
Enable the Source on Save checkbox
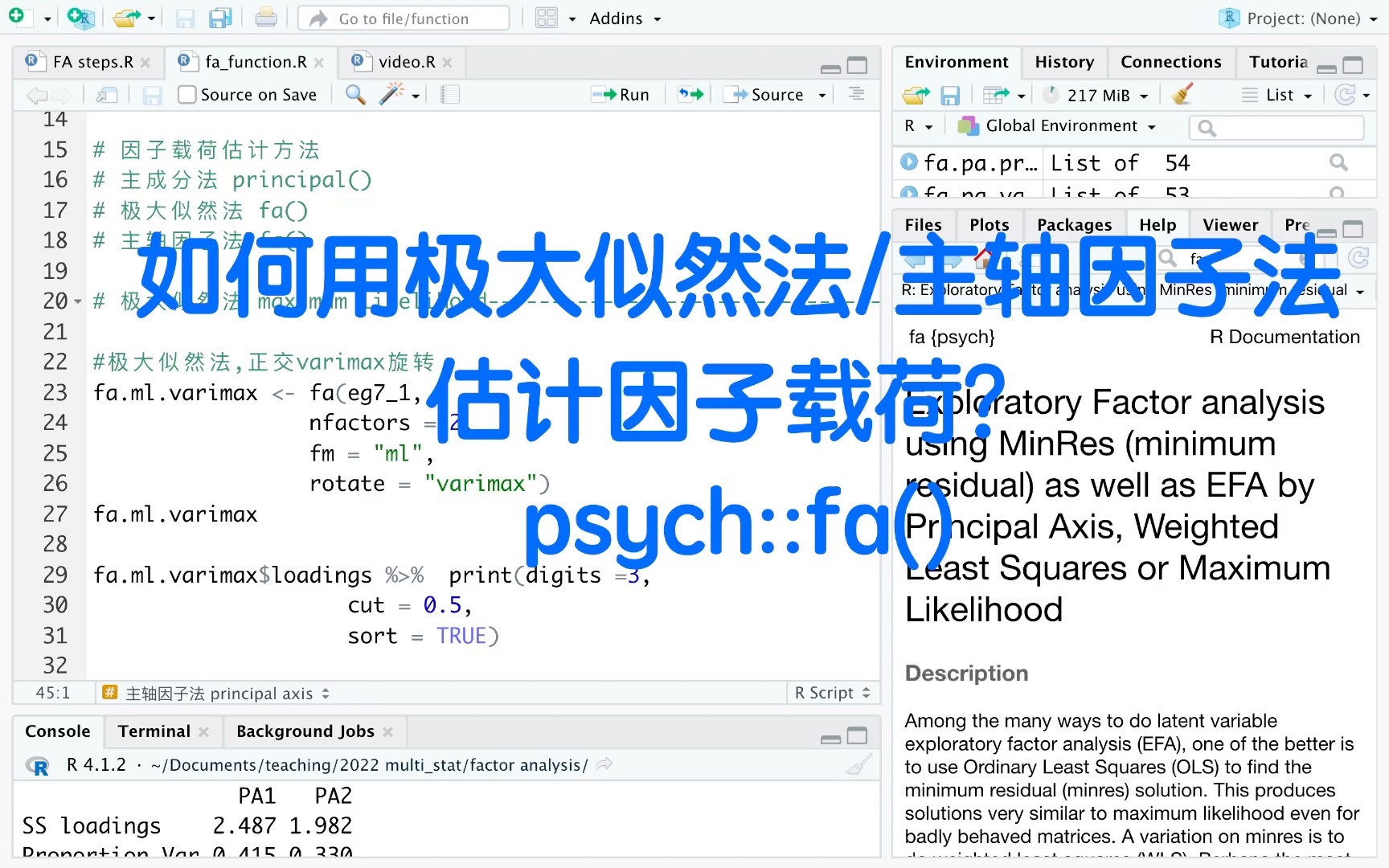pyautogui.click(x=186, y=94)
